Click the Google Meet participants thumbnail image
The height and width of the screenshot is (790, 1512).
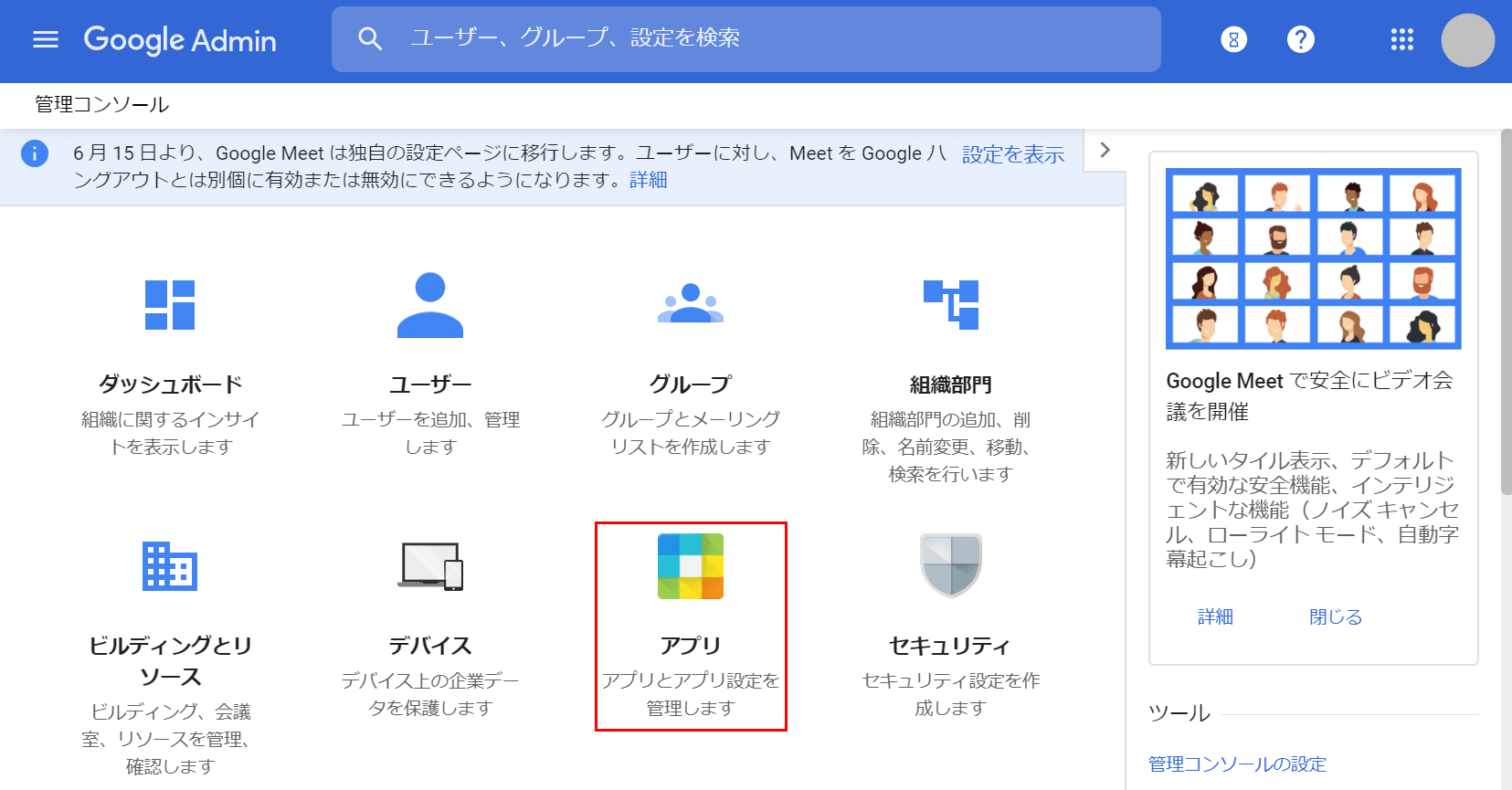coord(1313,258)
